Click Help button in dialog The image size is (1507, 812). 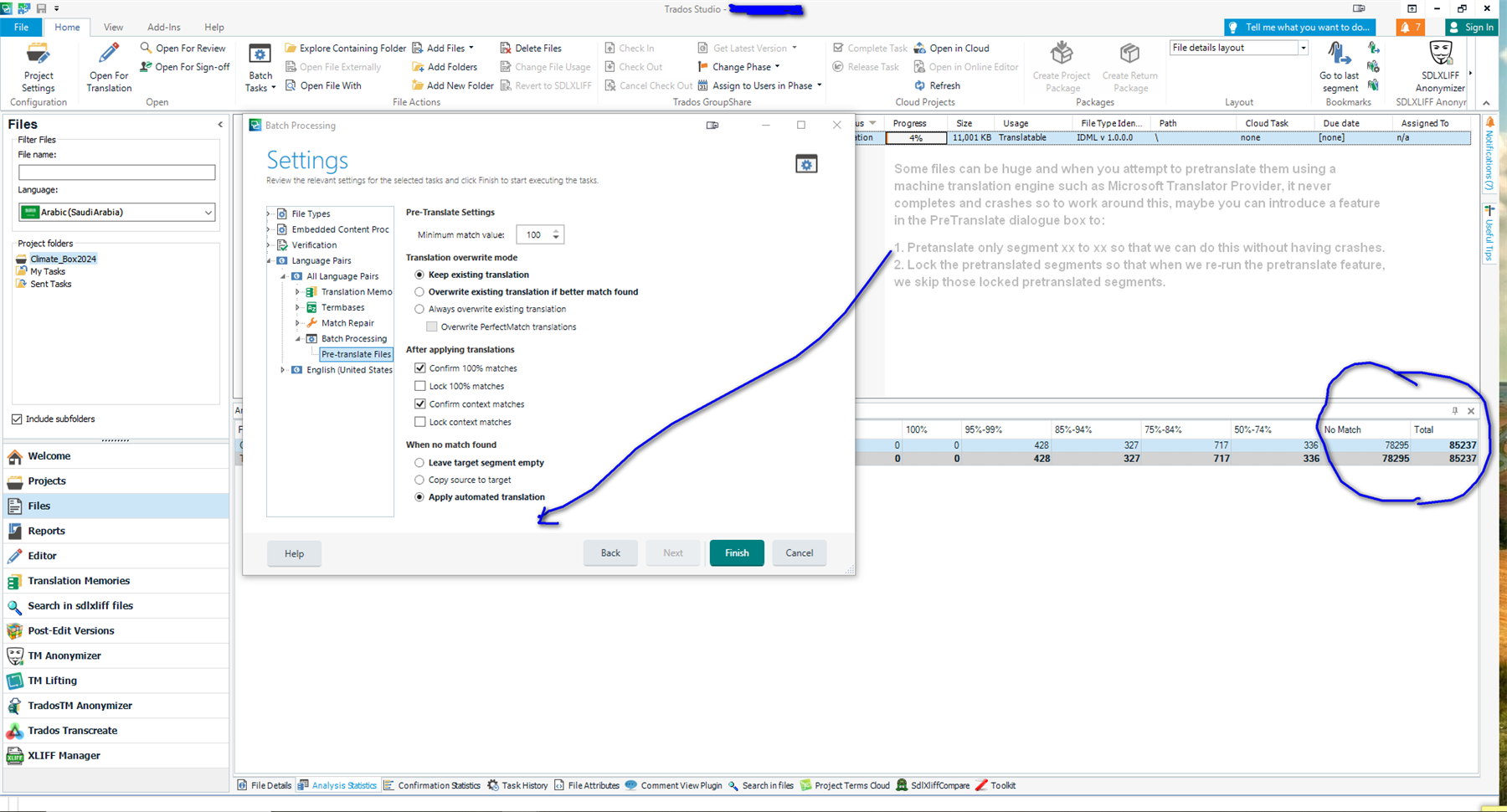[x=294, y=554]
